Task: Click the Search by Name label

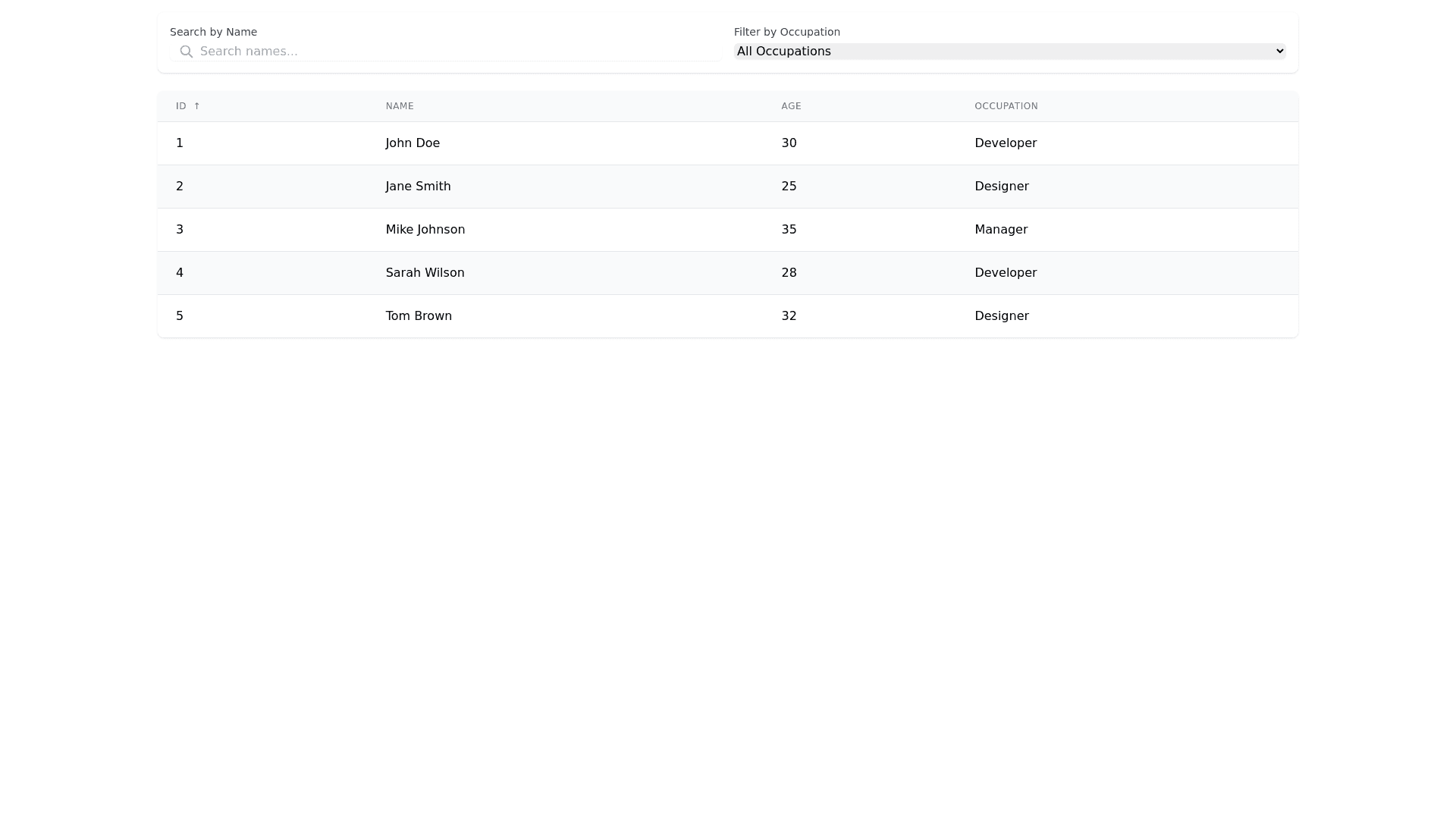Action: pyautogui.click(x=213, y=32)
